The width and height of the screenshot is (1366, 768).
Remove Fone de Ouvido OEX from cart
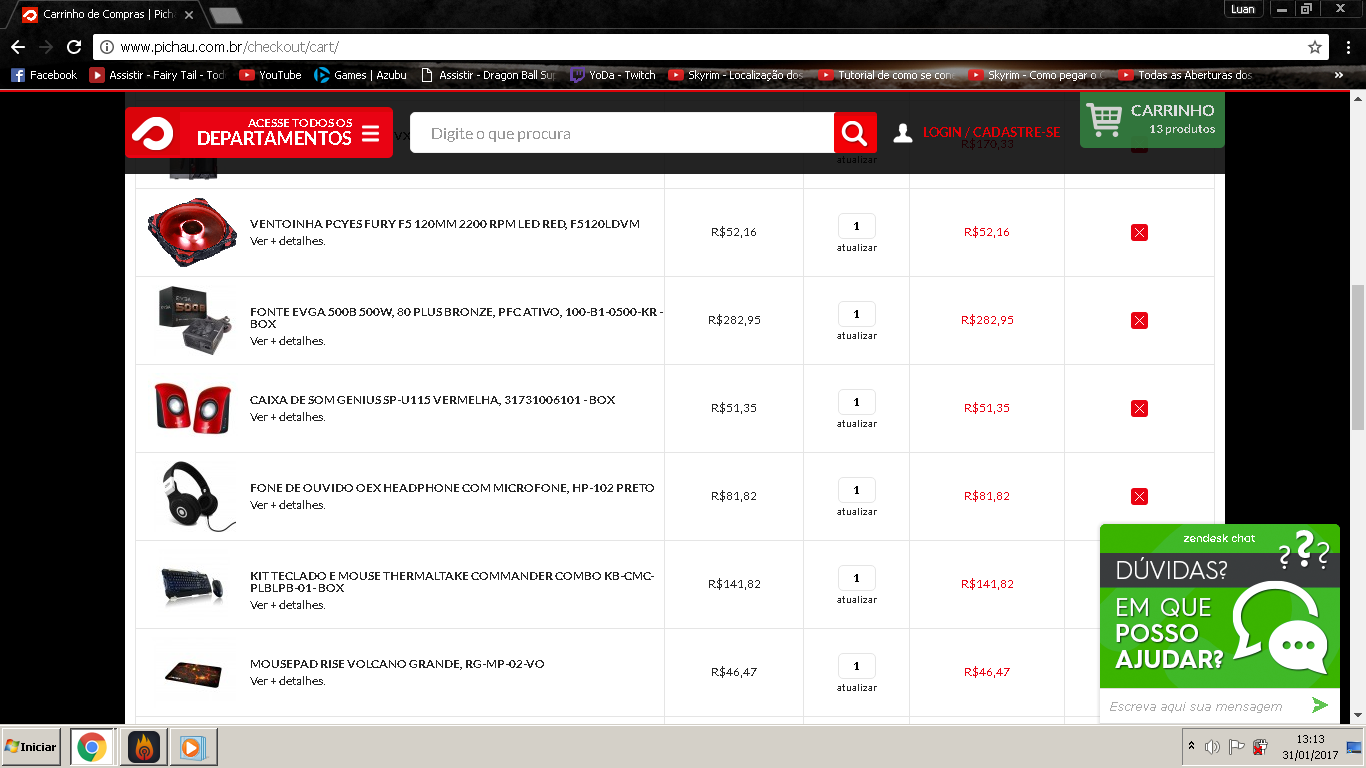(x=1139, y=496)
